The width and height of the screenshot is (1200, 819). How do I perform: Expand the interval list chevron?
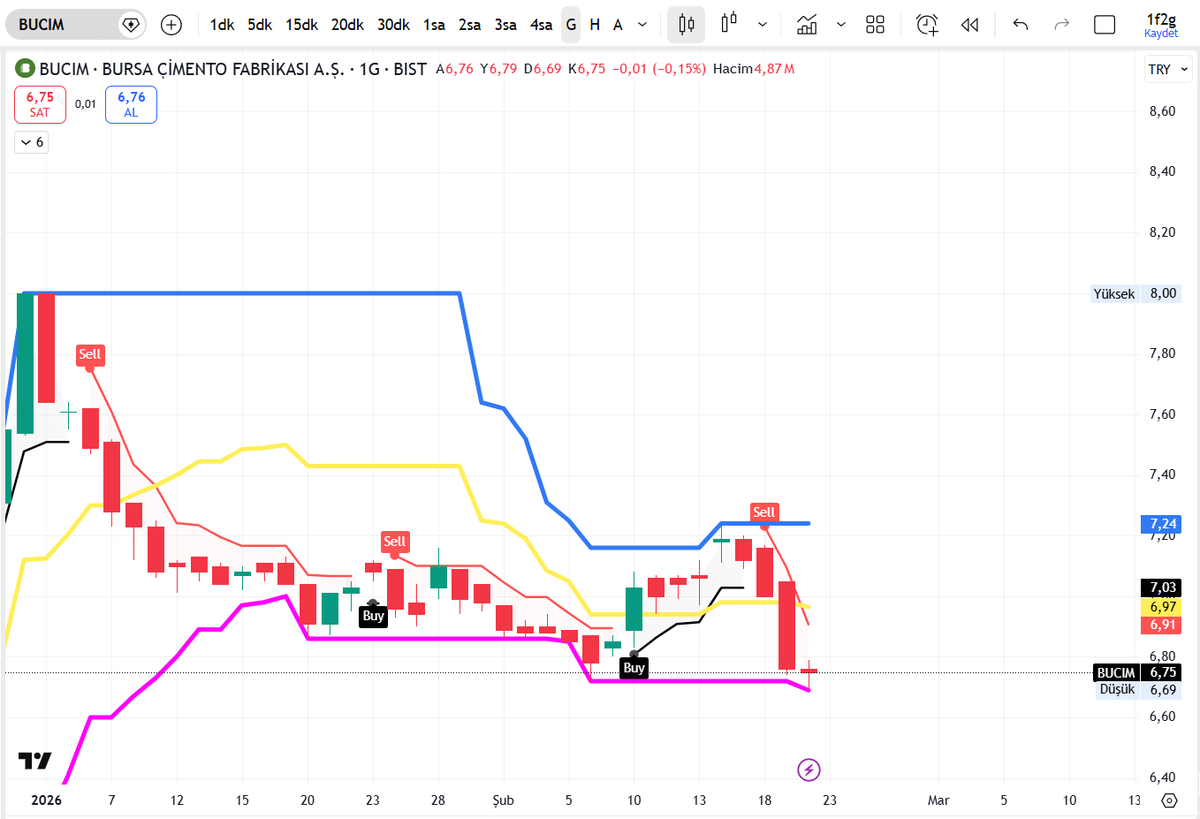tap(642, 24)
